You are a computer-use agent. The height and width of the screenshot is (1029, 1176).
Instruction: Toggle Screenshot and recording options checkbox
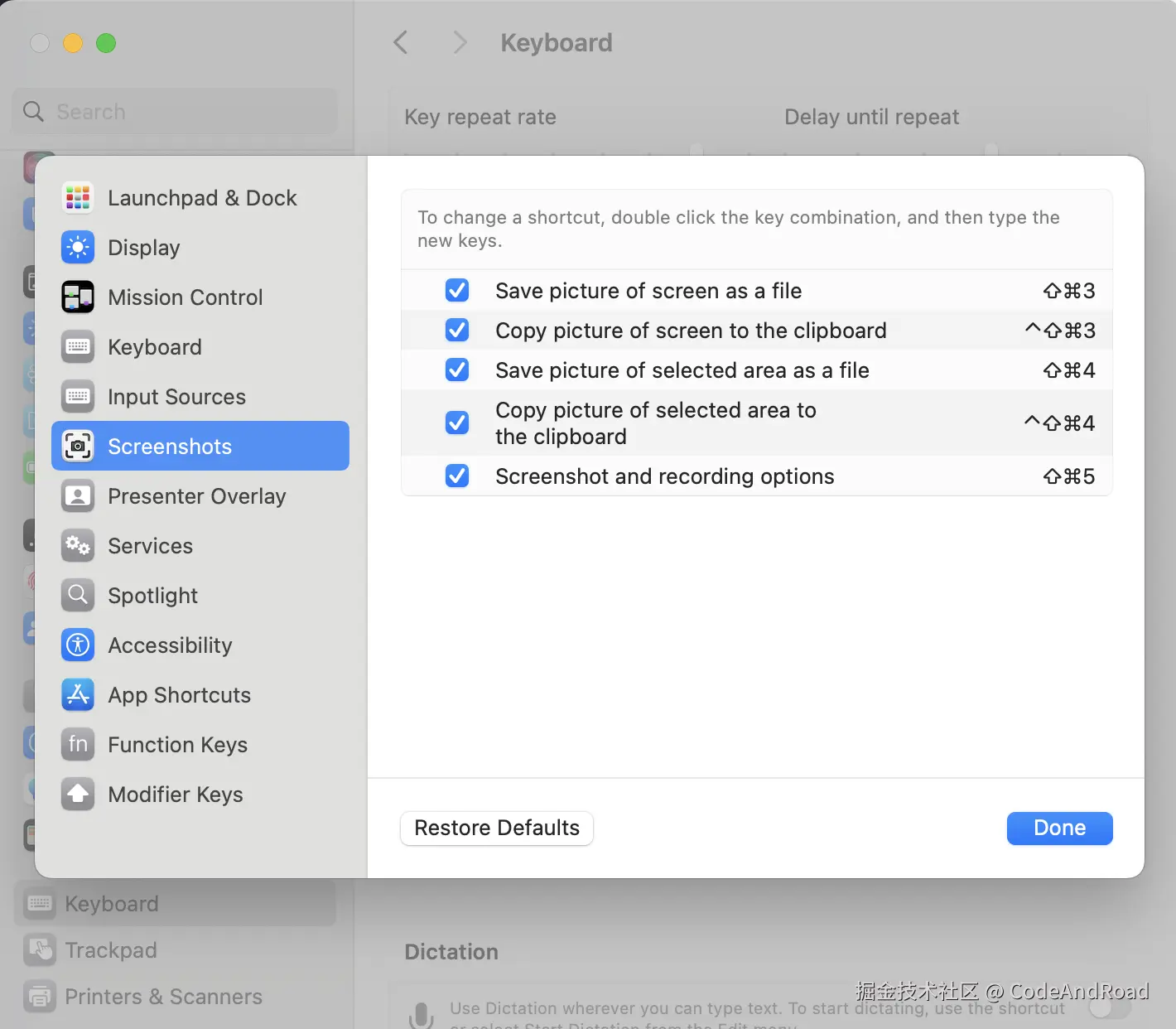coord(457,476)
